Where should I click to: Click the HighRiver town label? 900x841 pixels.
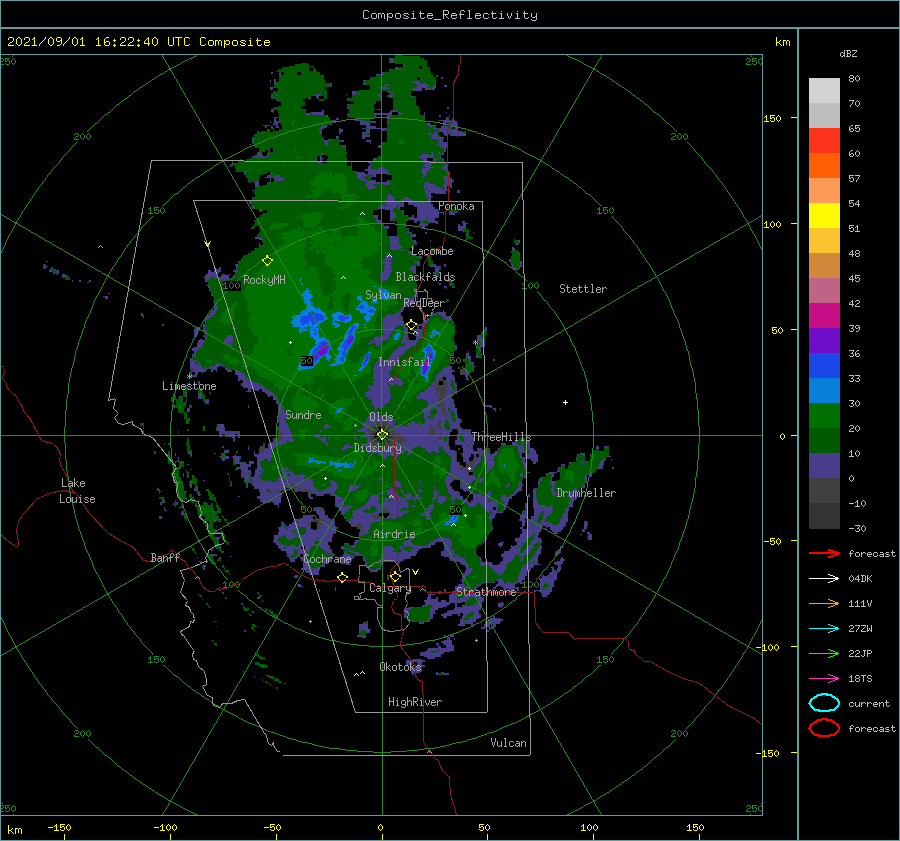415,702
